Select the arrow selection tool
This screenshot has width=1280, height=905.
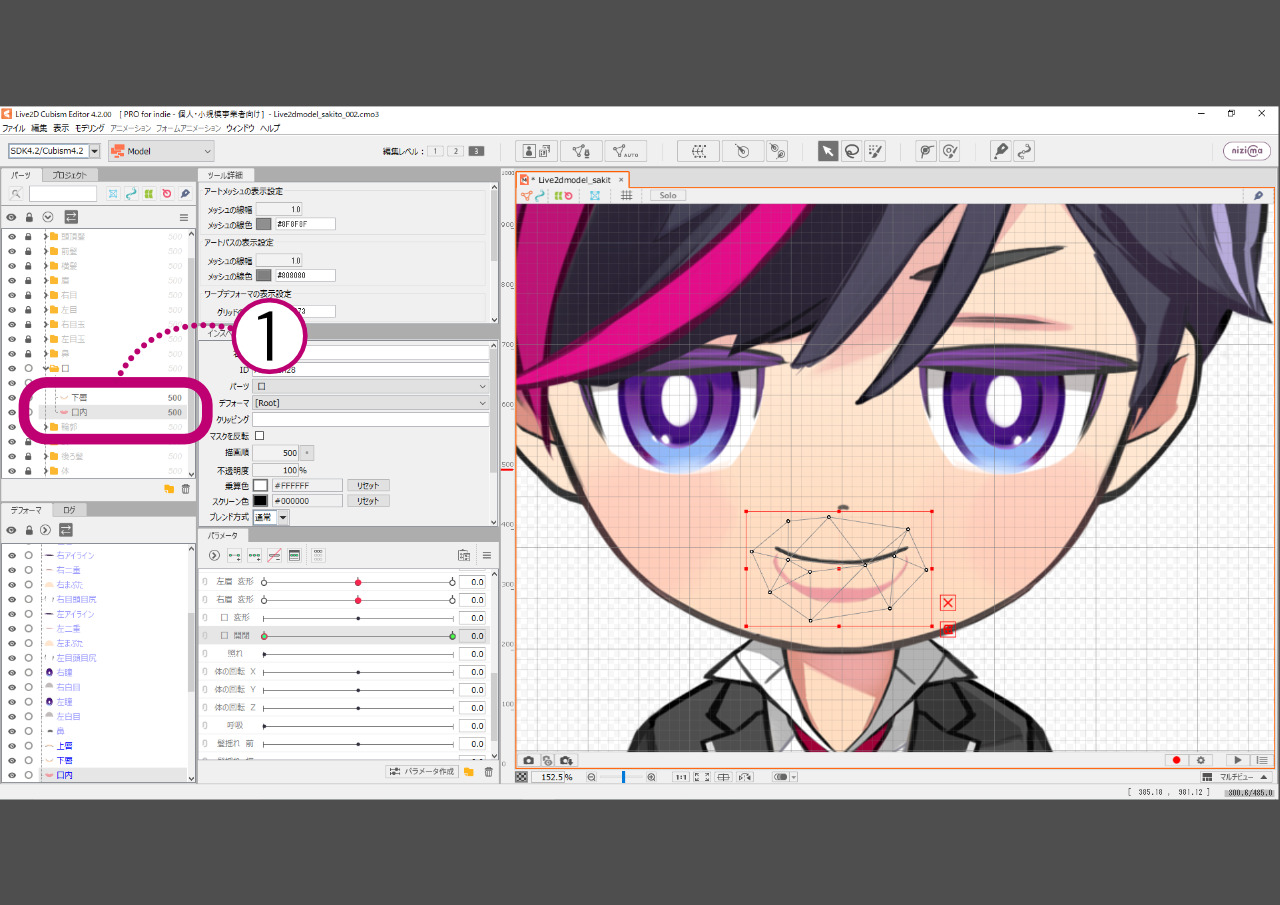pyautogui.click(x=828, y=151)
